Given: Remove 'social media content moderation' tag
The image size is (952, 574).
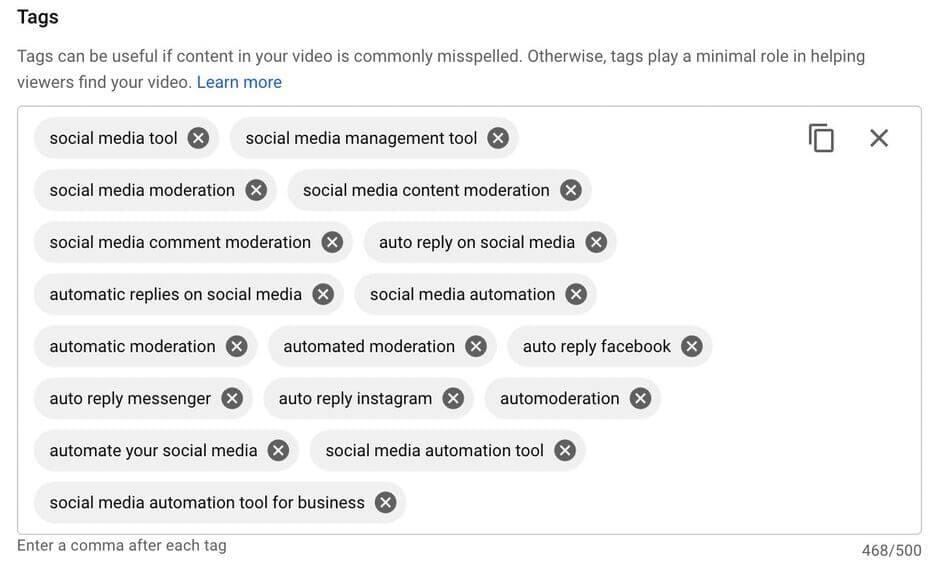Looking at the screenshot, I should (x=570, y=190).
